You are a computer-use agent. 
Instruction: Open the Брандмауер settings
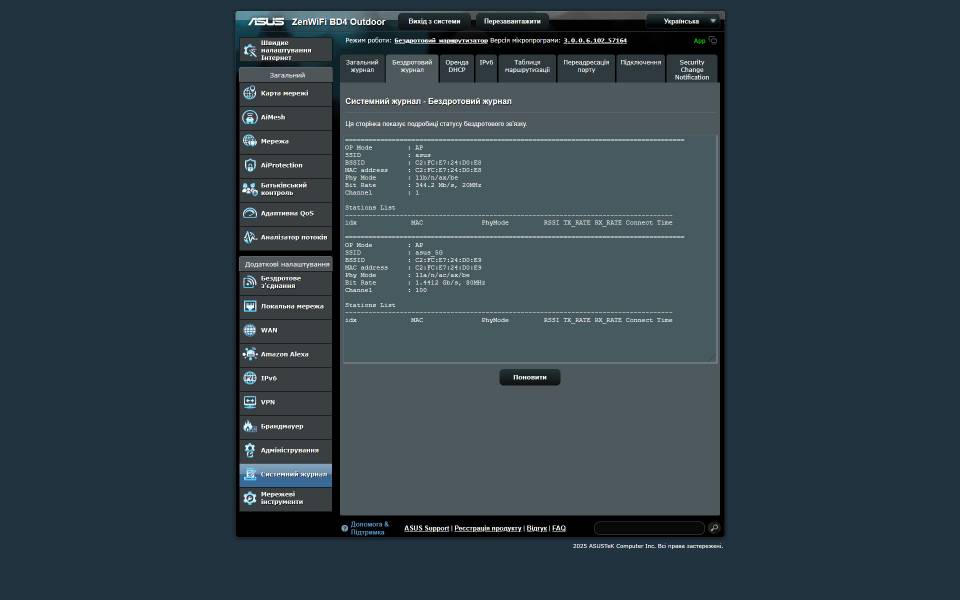[284, 426]
